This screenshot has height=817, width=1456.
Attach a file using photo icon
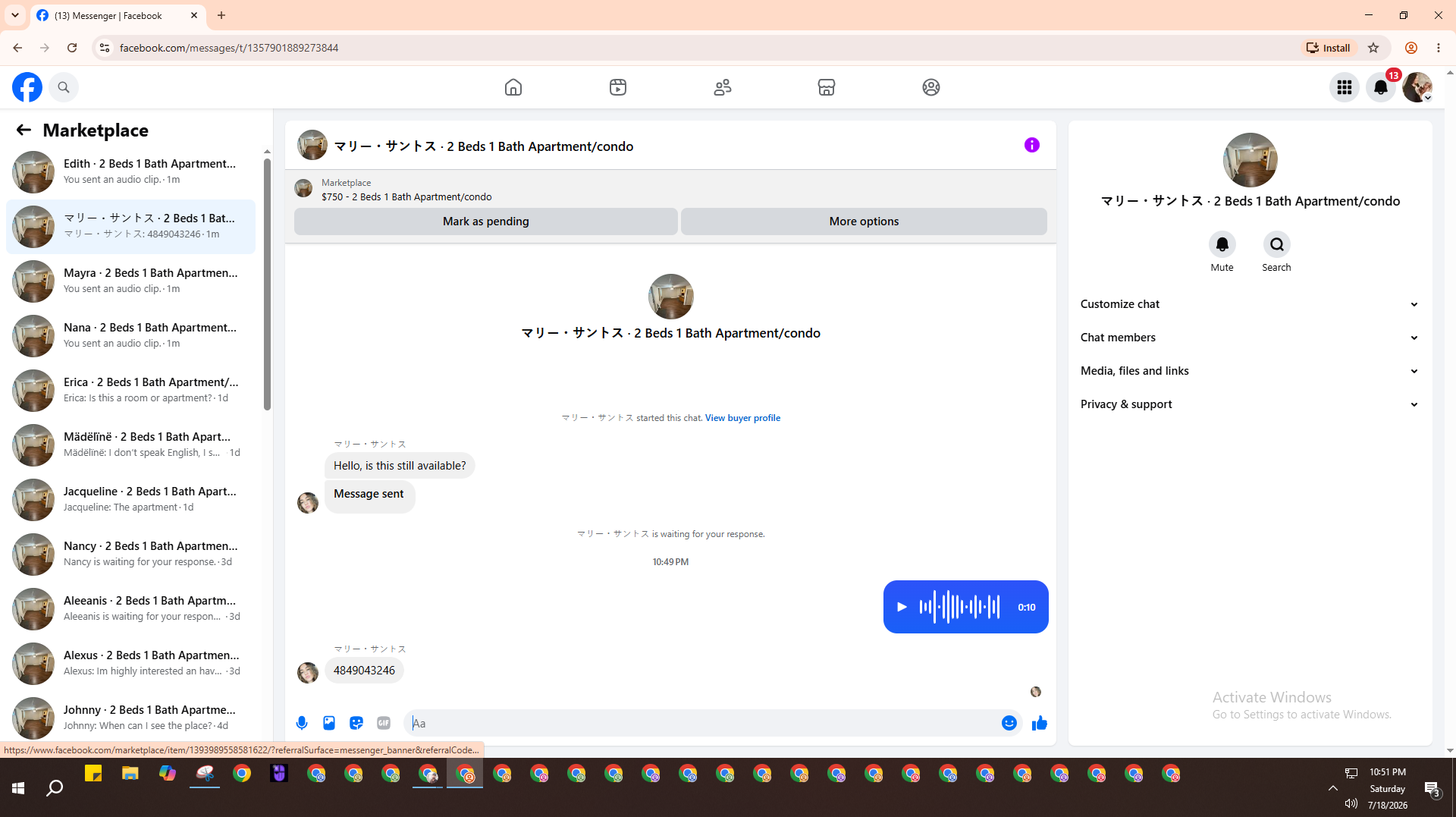(x=329, y=723)
